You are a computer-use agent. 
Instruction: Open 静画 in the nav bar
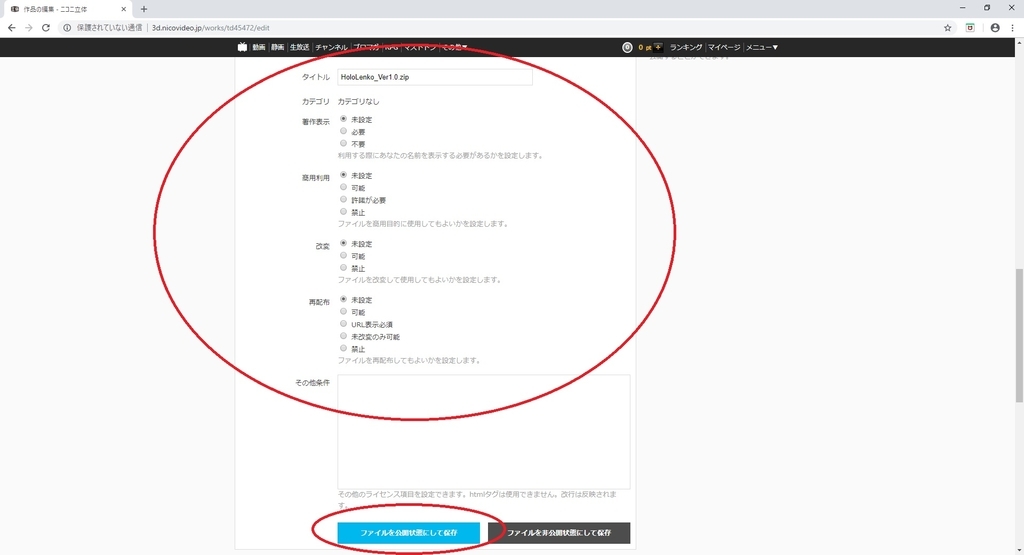[278, 47]
